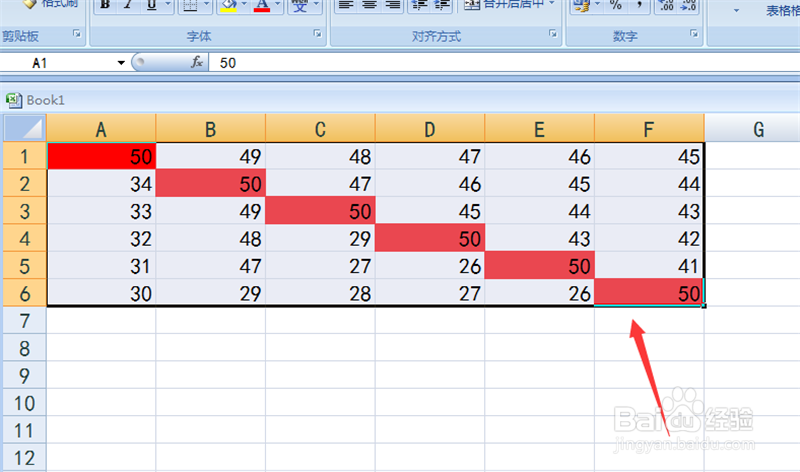The width and height of the screenshot is (800, 472).
Task: Select column G header
Action: (753, 129)
